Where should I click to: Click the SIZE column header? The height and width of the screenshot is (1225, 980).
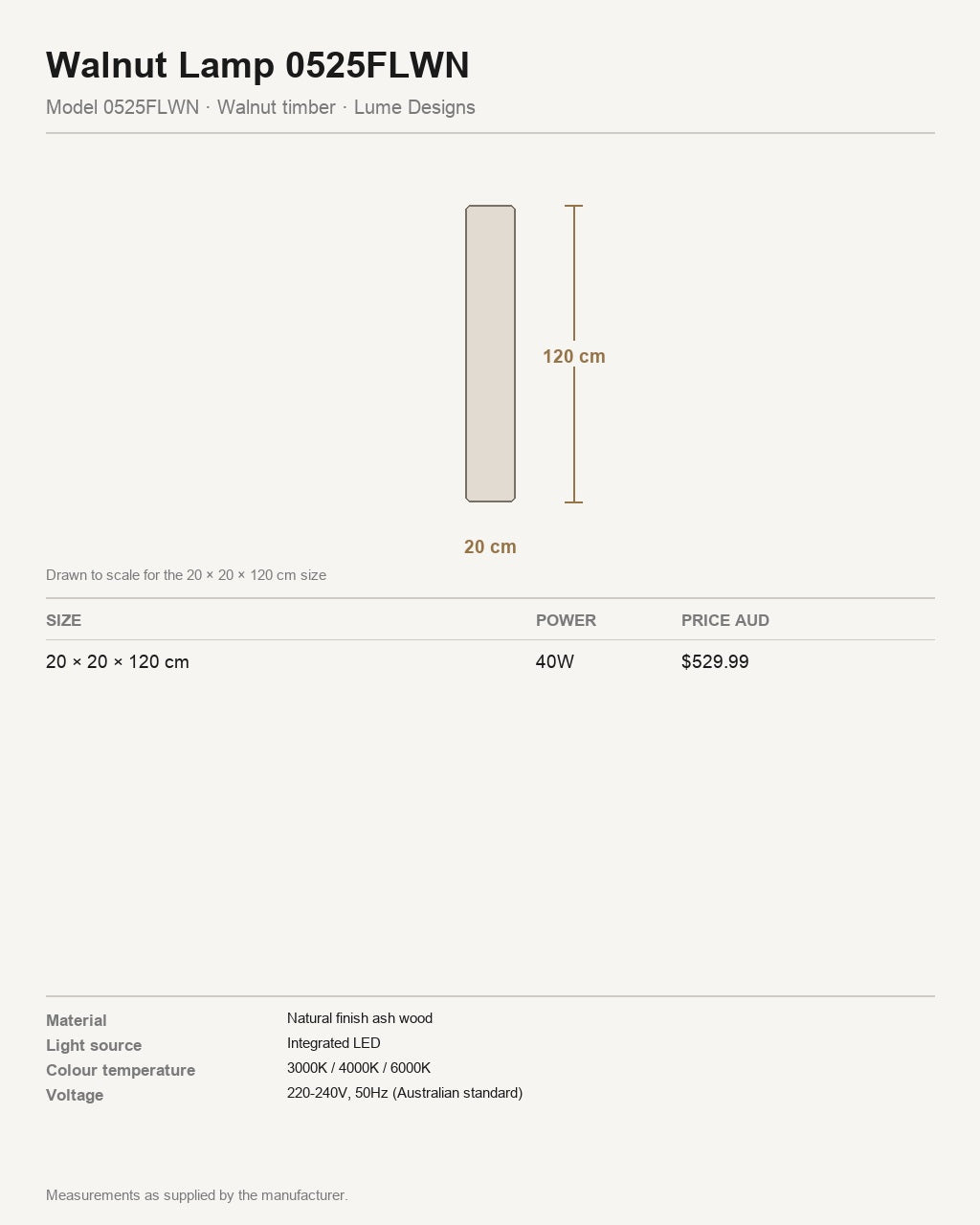(x=63, y=620)
